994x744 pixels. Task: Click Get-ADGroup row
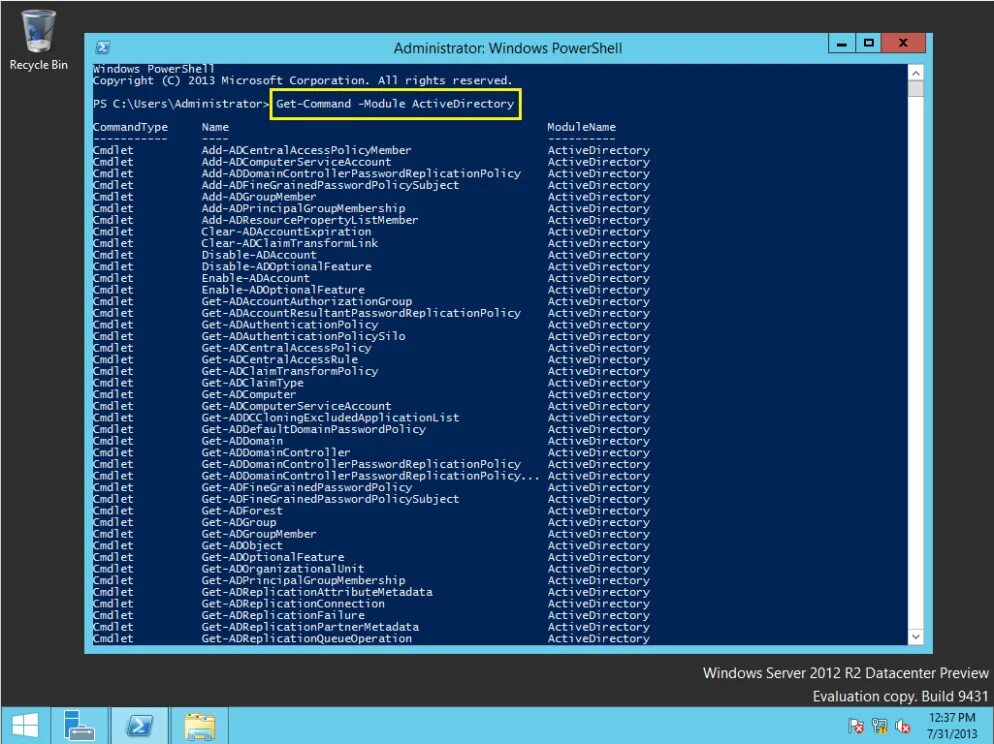click(x=371, y=522)
